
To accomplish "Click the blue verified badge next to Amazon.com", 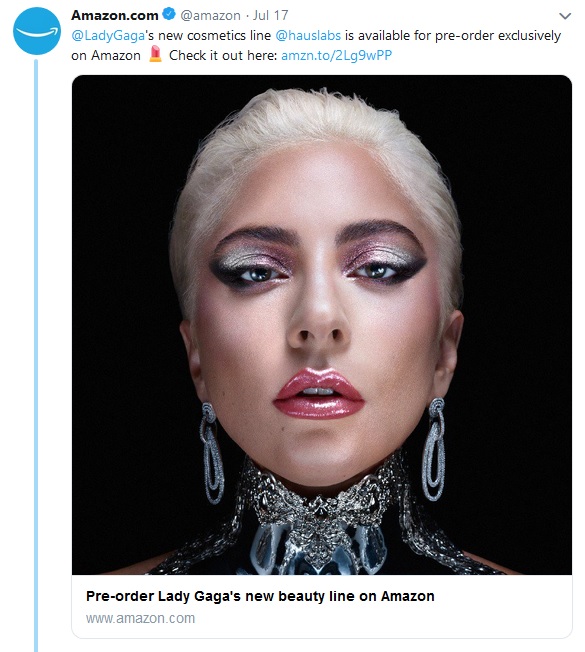I will (169, 15).
